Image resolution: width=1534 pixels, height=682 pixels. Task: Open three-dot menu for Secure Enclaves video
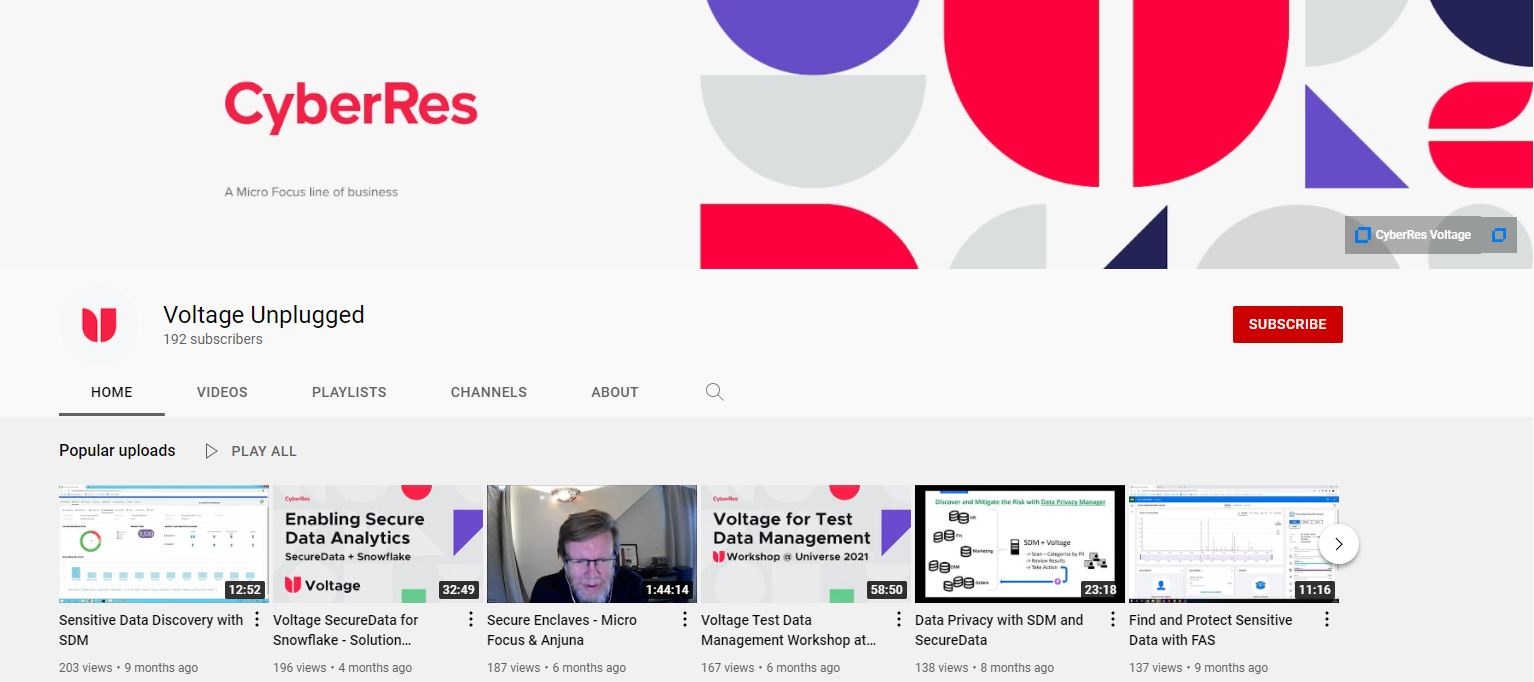click(x=685, y=620)
